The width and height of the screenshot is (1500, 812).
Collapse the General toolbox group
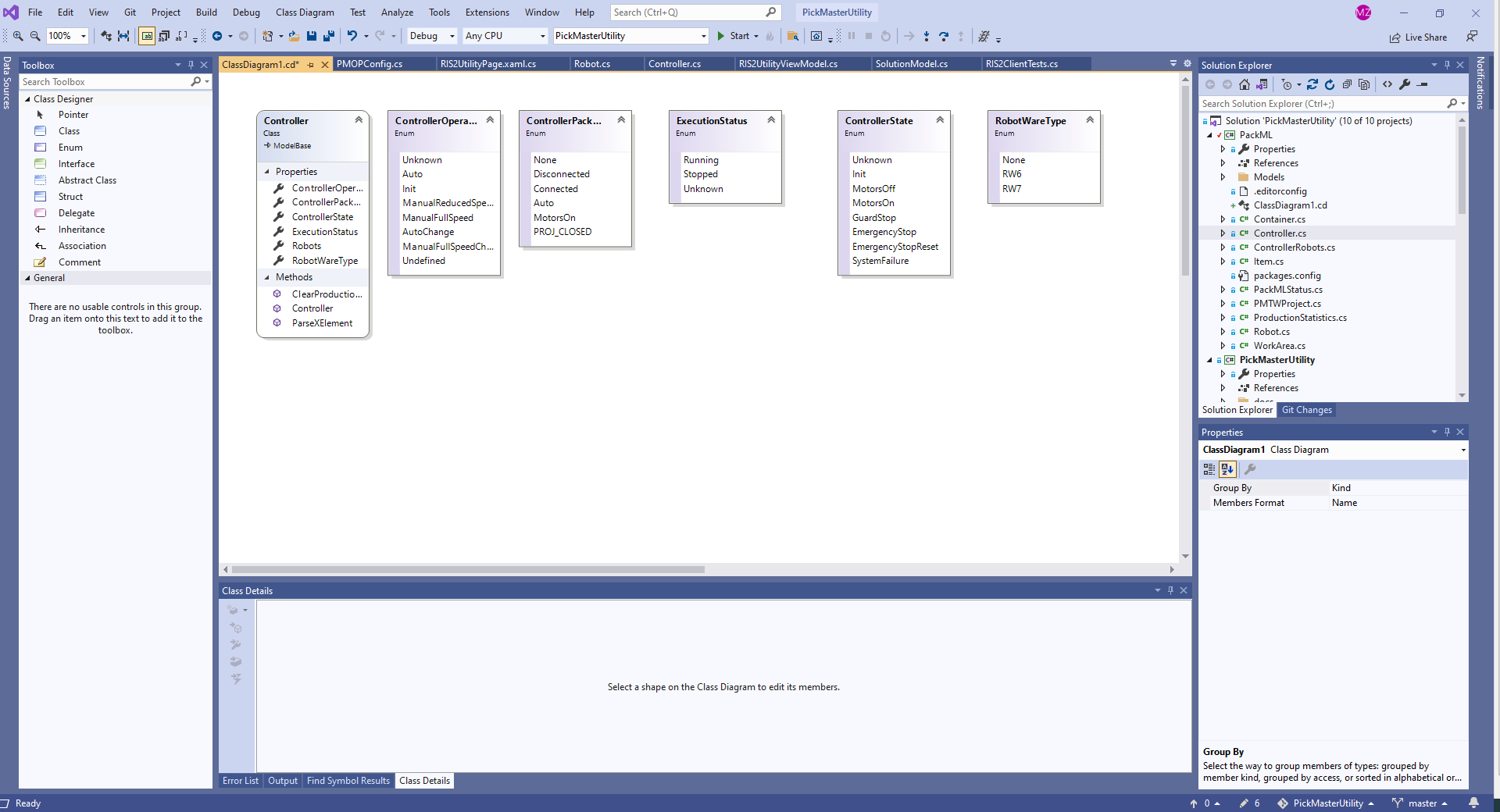click(28, 278)
